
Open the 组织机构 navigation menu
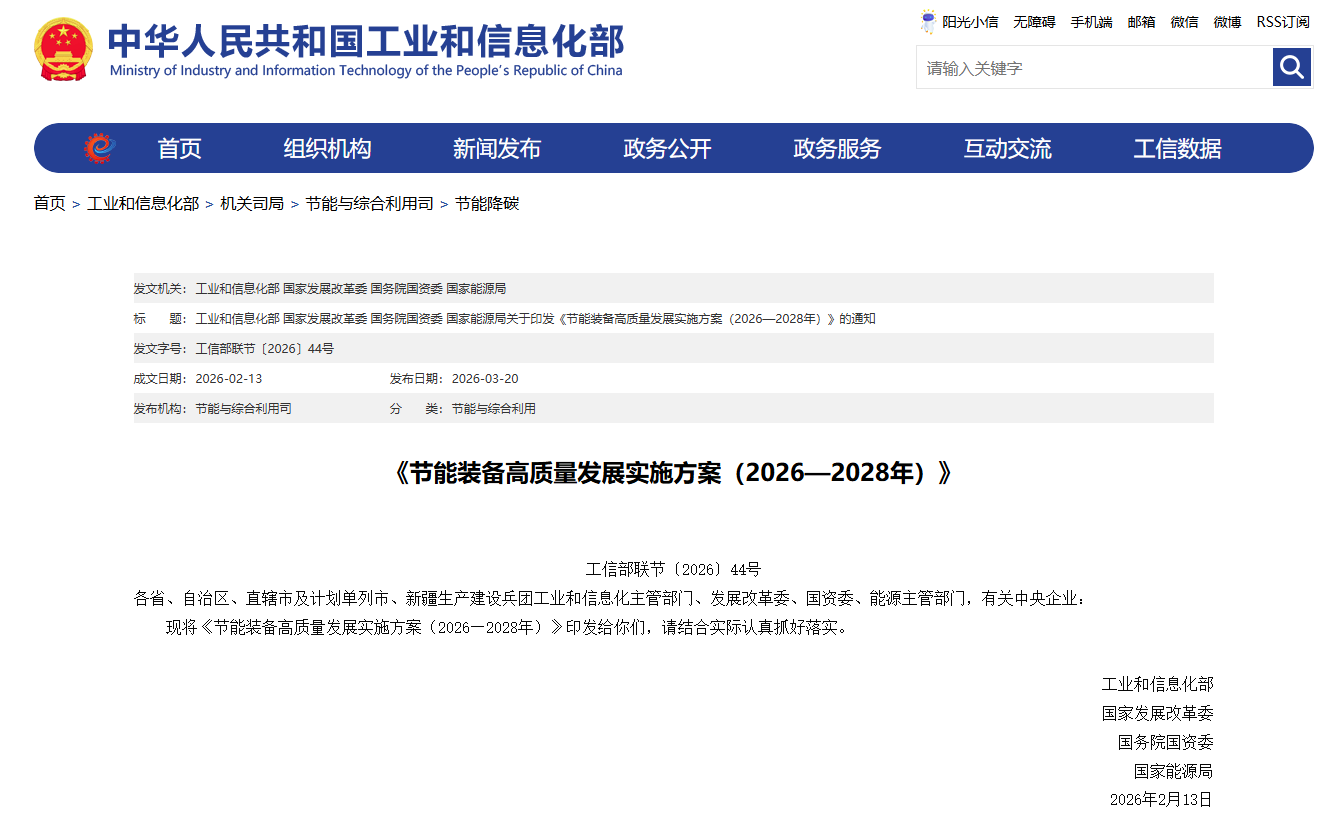327,149
